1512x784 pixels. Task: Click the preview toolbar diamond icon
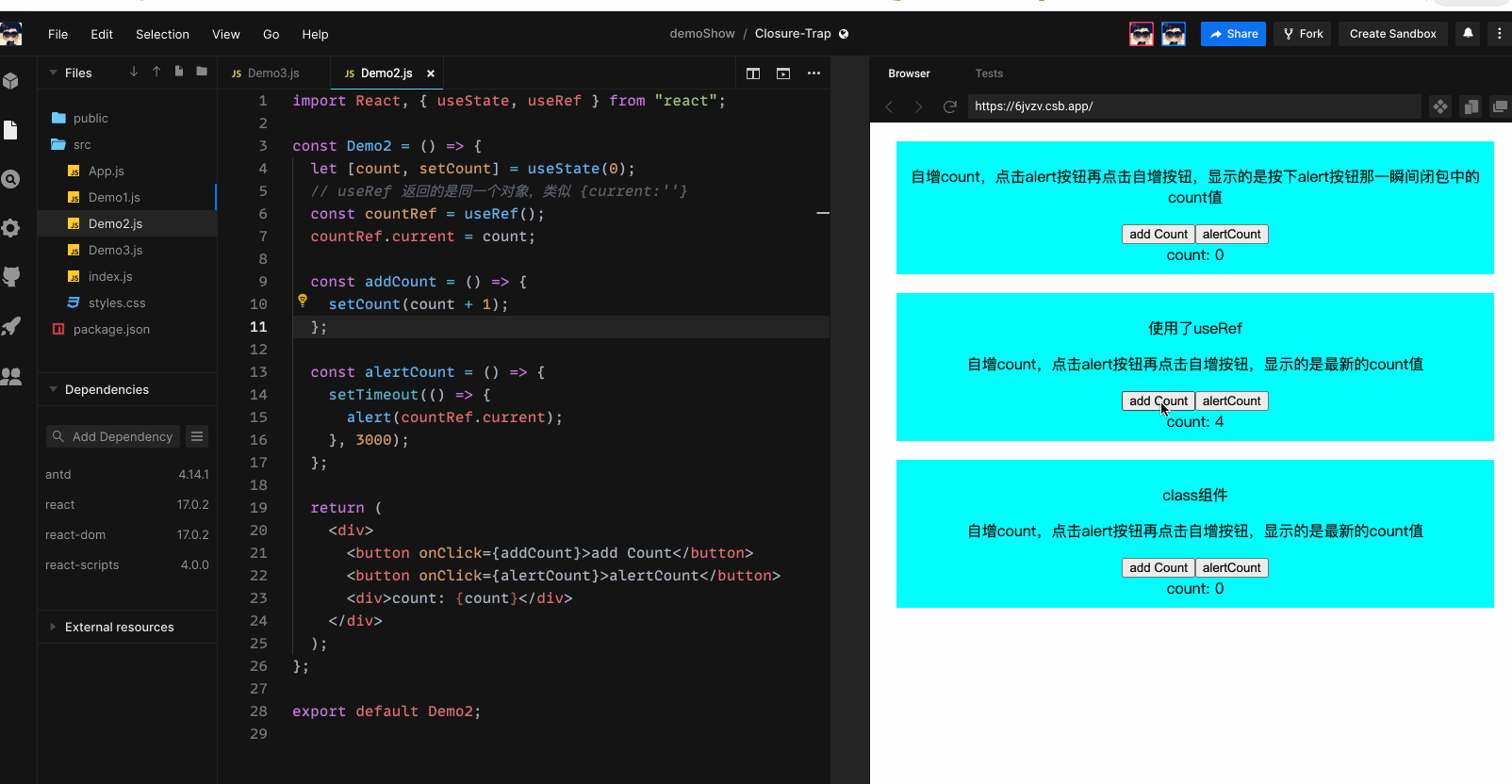tap(1440, 106)
